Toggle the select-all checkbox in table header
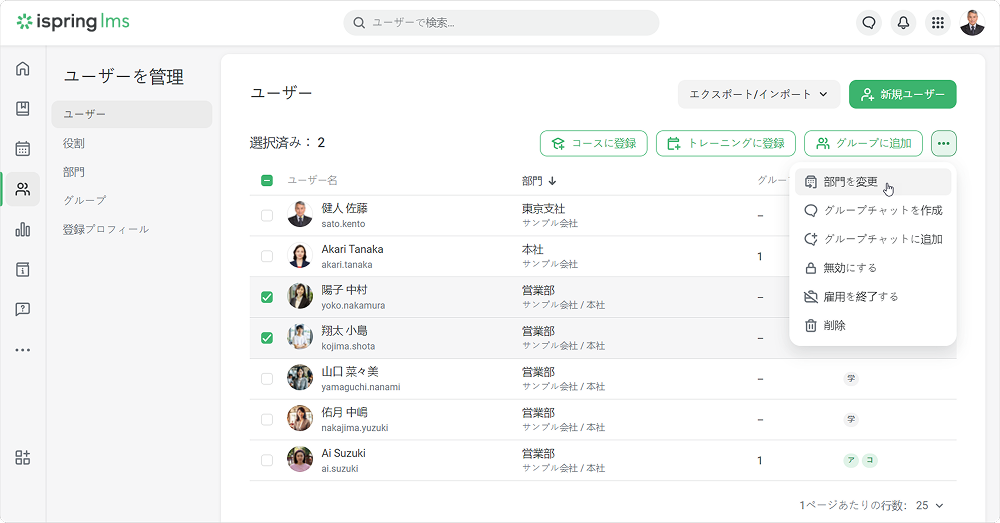The width and height of the screenshot is (1000, 523). (267, 181)
